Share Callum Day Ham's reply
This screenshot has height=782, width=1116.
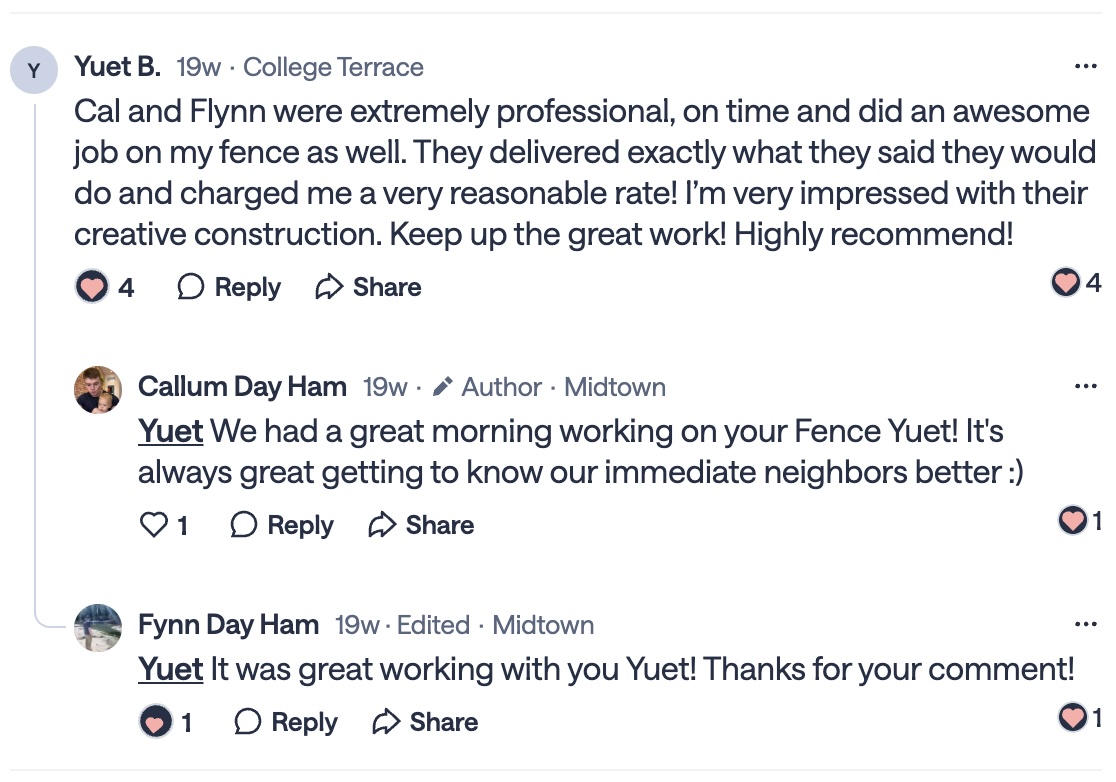421,525
